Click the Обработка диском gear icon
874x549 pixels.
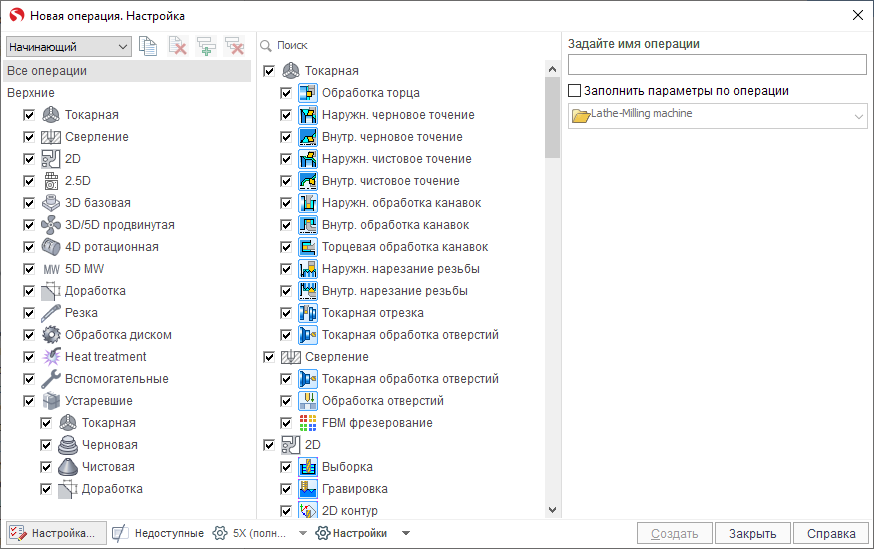[52, 335]
